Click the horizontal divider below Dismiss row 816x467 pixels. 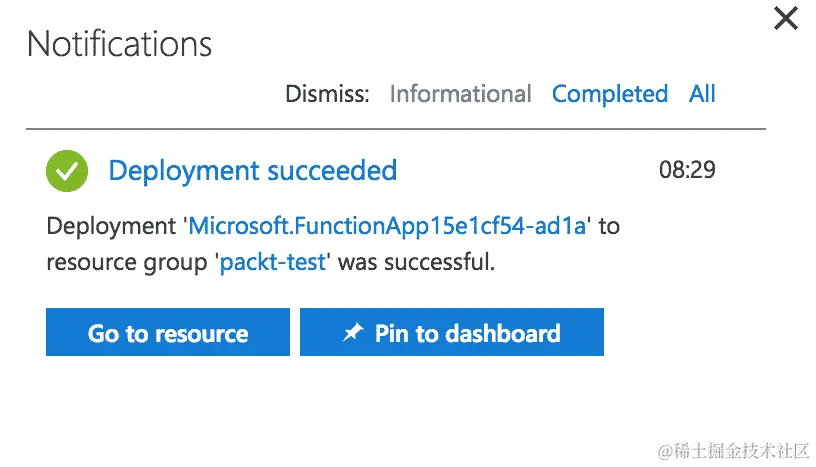click(x=396, y=130)
